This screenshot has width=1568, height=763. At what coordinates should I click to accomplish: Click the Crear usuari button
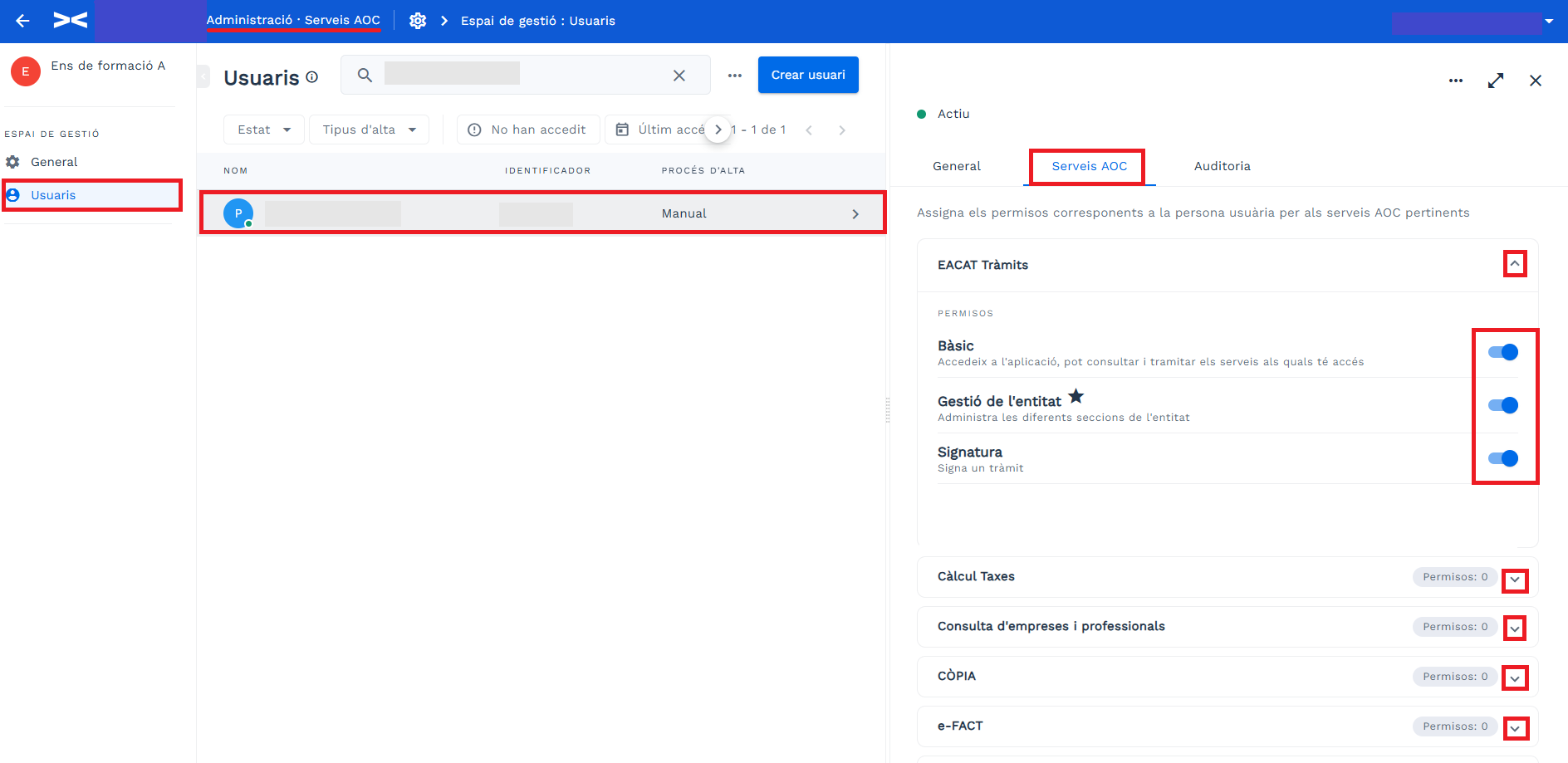coord(808,75)
